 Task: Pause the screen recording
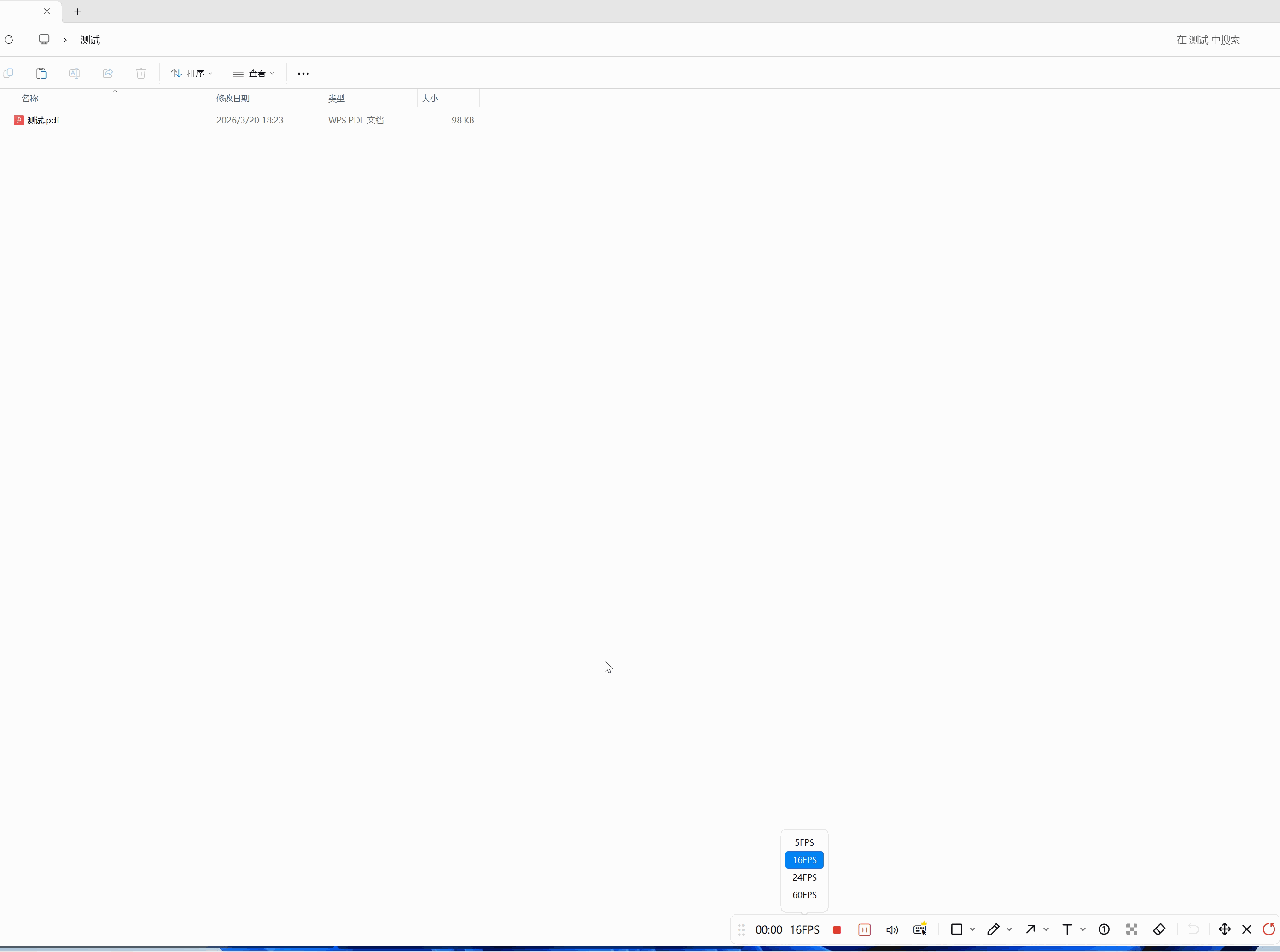pyautogui.click(x=865, y=929)
